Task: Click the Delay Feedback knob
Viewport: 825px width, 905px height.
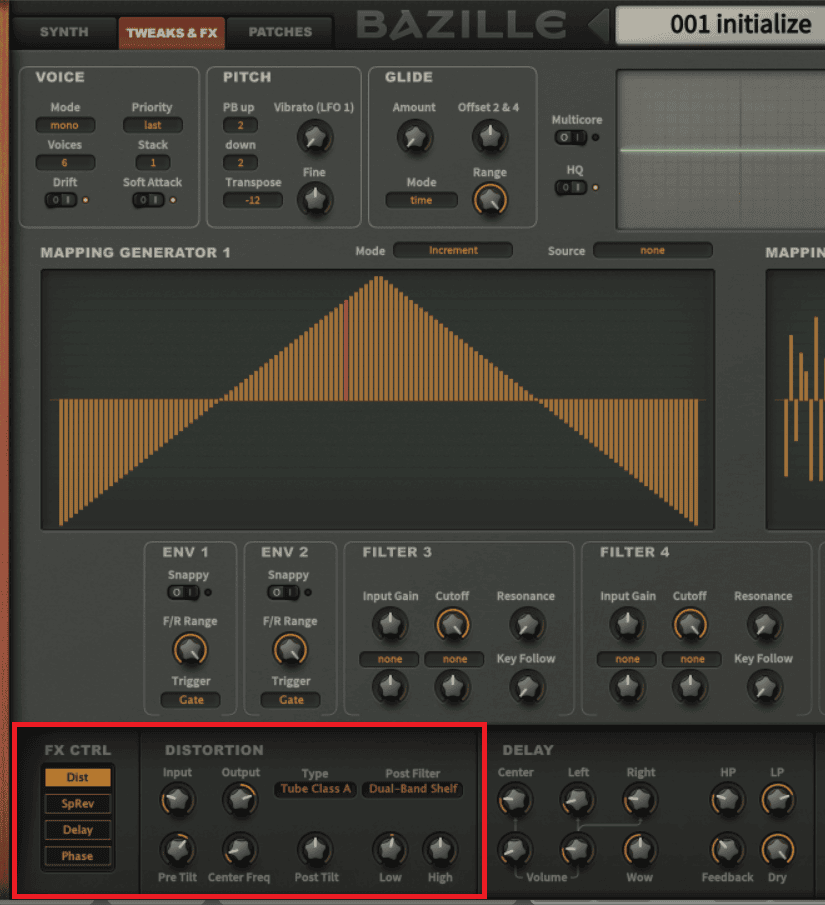Action: [727, 849]
